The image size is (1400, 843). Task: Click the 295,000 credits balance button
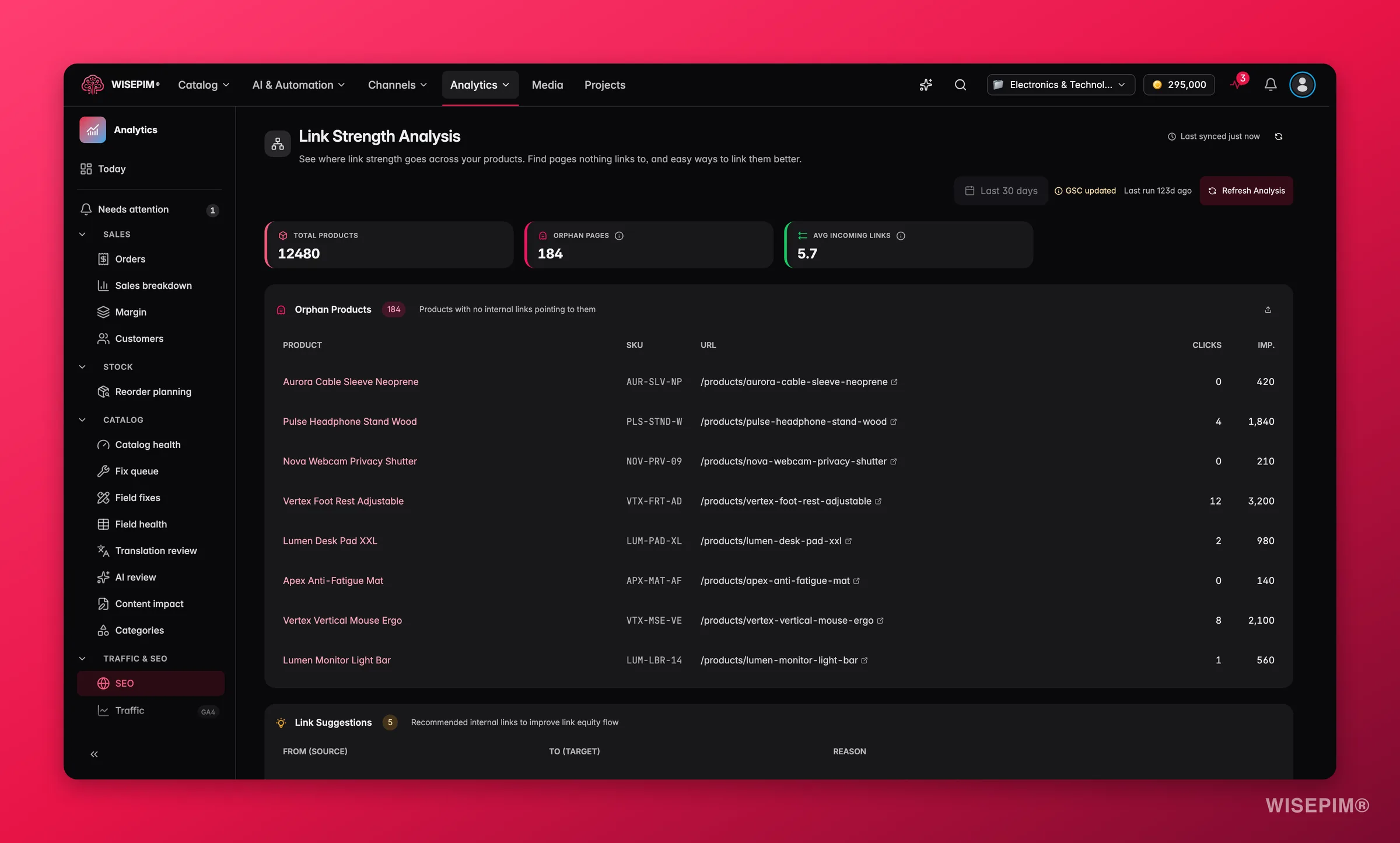click(x=1179, y=85)
